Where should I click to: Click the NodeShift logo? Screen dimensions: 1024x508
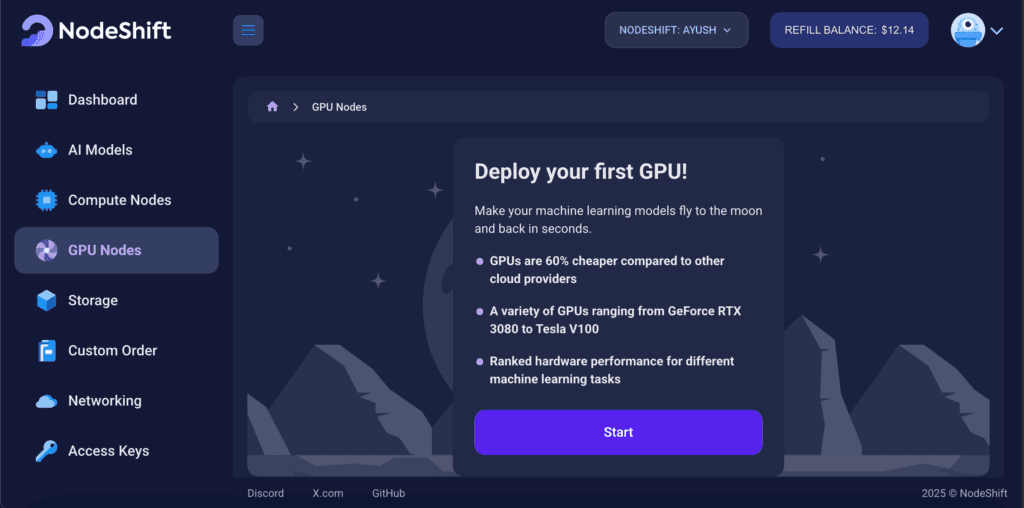[96, 30]
